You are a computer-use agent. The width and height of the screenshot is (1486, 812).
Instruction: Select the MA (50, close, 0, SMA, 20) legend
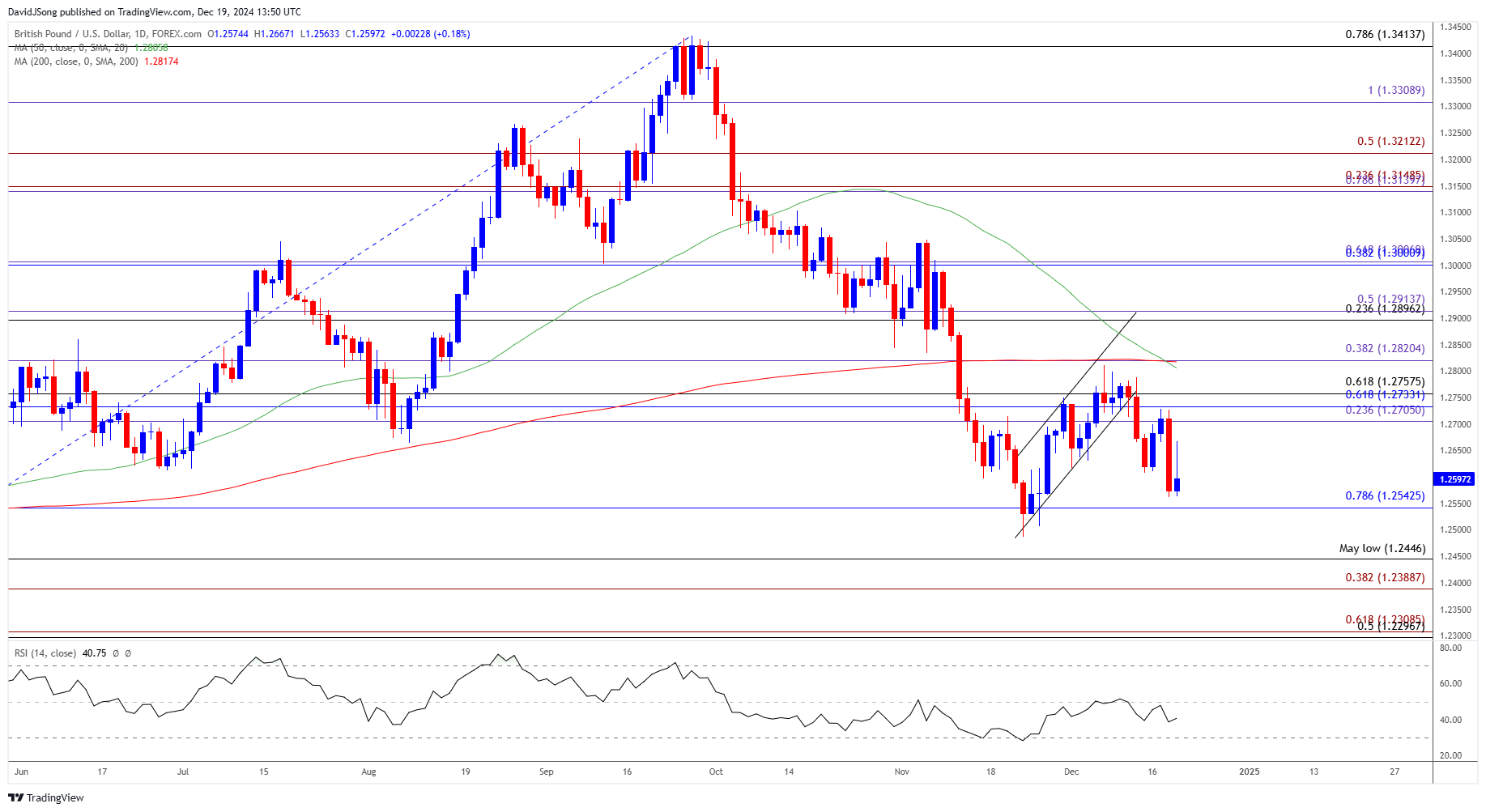[71, 48]
